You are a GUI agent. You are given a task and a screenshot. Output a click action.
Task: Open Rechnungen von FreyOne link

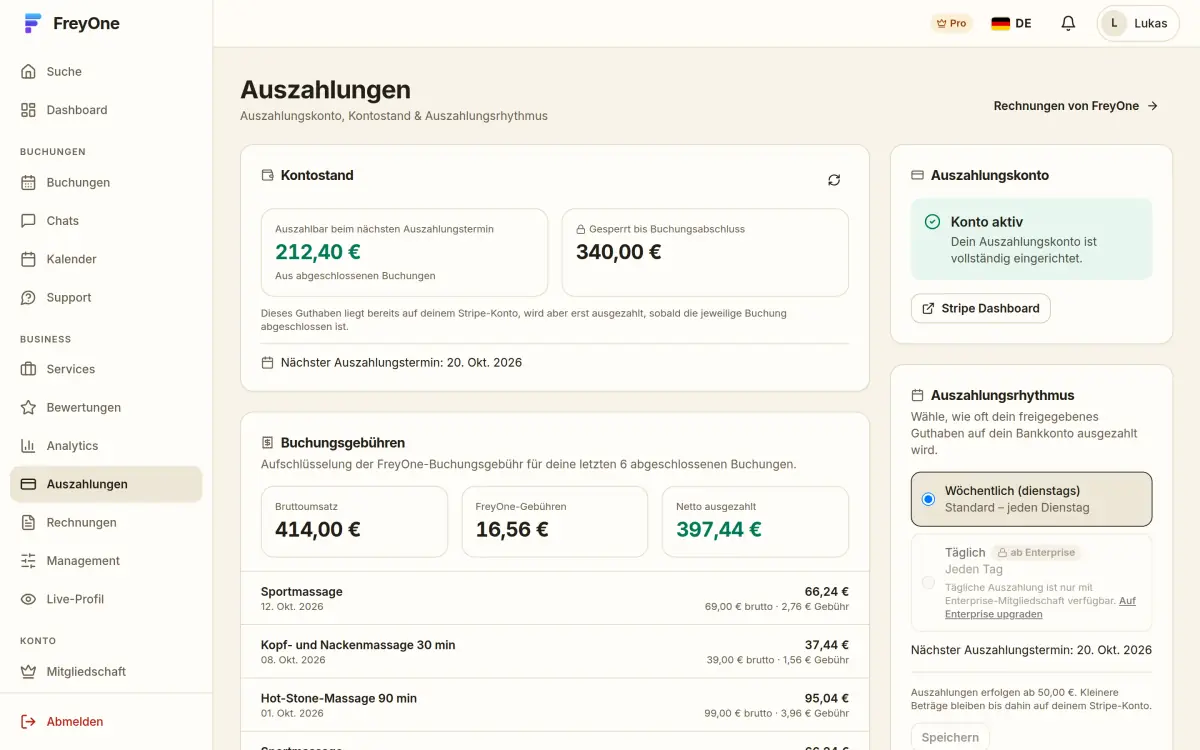tap(1076, 105)
